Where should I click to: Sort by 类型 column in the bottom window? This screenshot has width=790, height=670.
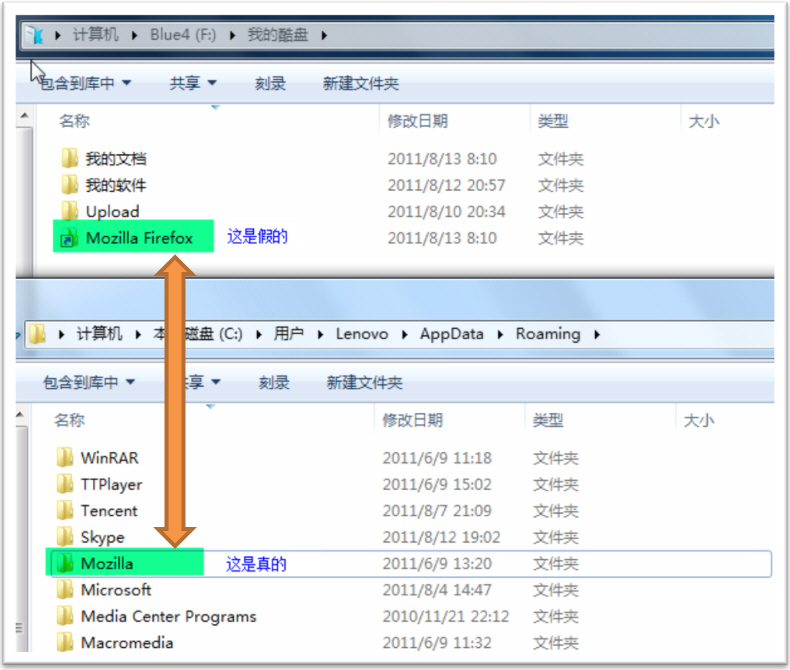point(548,420)
